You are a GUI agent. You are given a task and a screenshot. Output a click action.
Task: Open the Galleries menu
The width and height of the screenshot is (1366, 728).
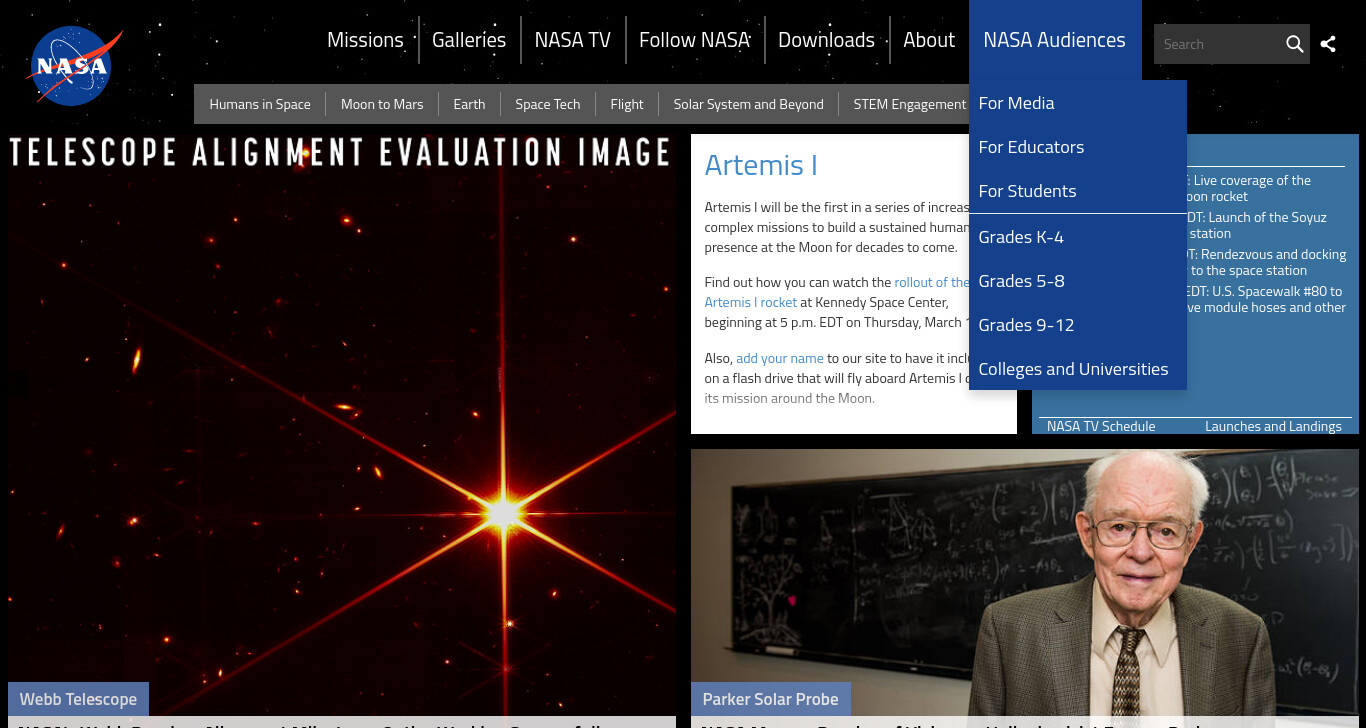469,40
